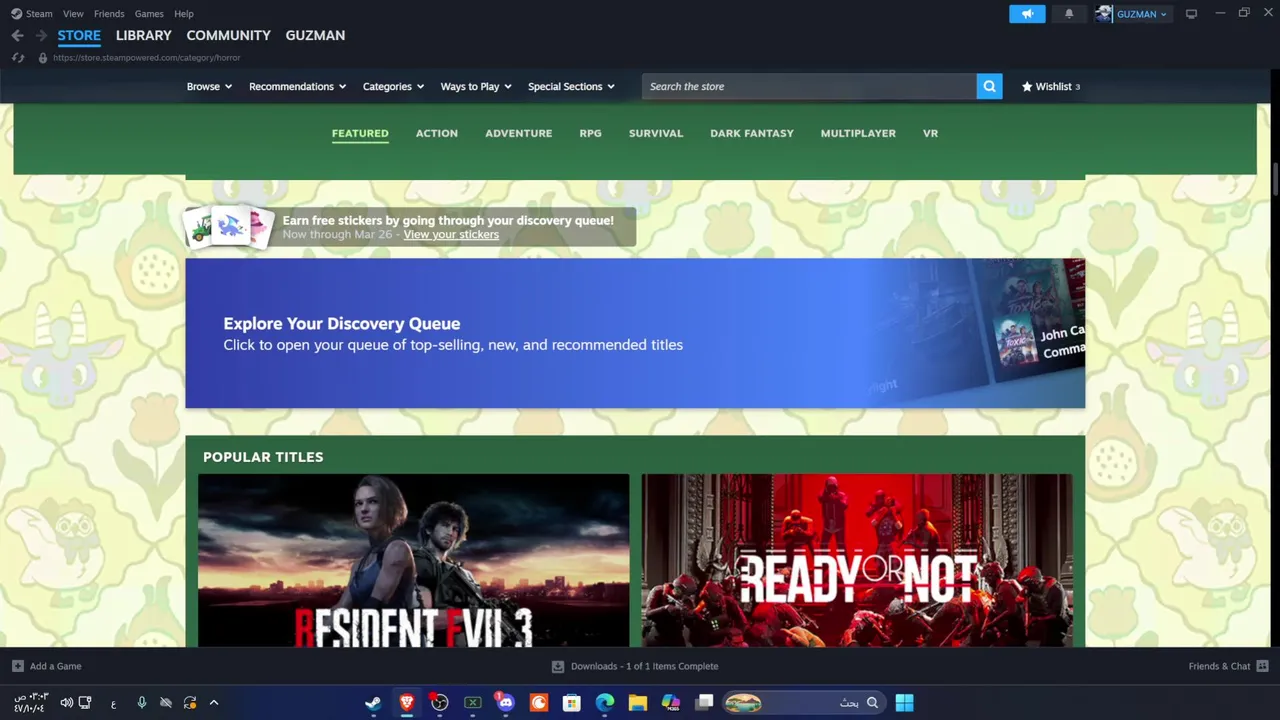The height and width of the screenshot is (720, 1280).
Task: Expand the Categories dropdown
Action: point(393,86)
